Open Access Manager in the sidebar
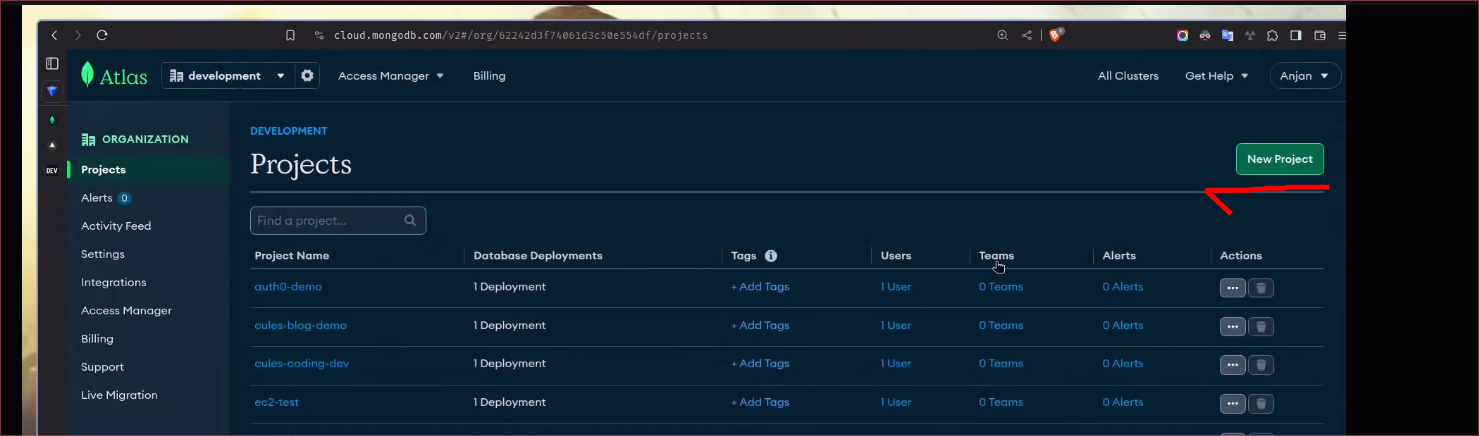The width and height of the screenshot is (1479, 436). coord(126,310)
